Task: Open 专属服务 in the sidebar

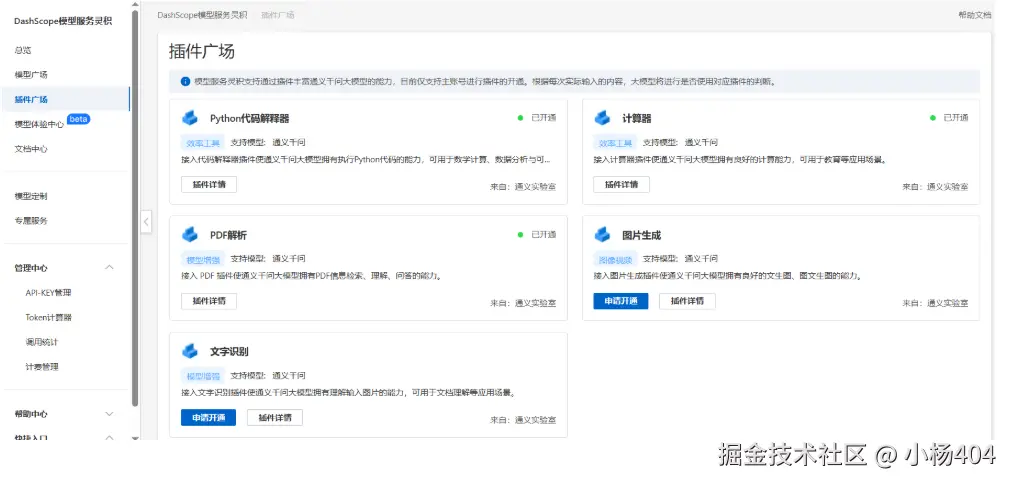Action: coord(31,221)
